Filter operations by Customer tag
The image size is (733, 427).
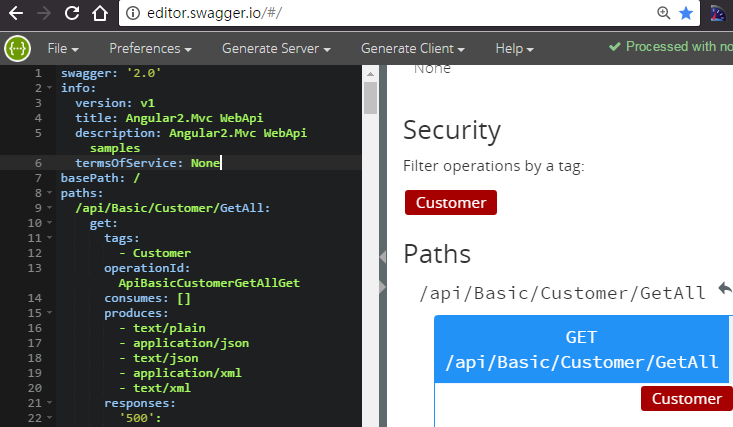point(451,203)
